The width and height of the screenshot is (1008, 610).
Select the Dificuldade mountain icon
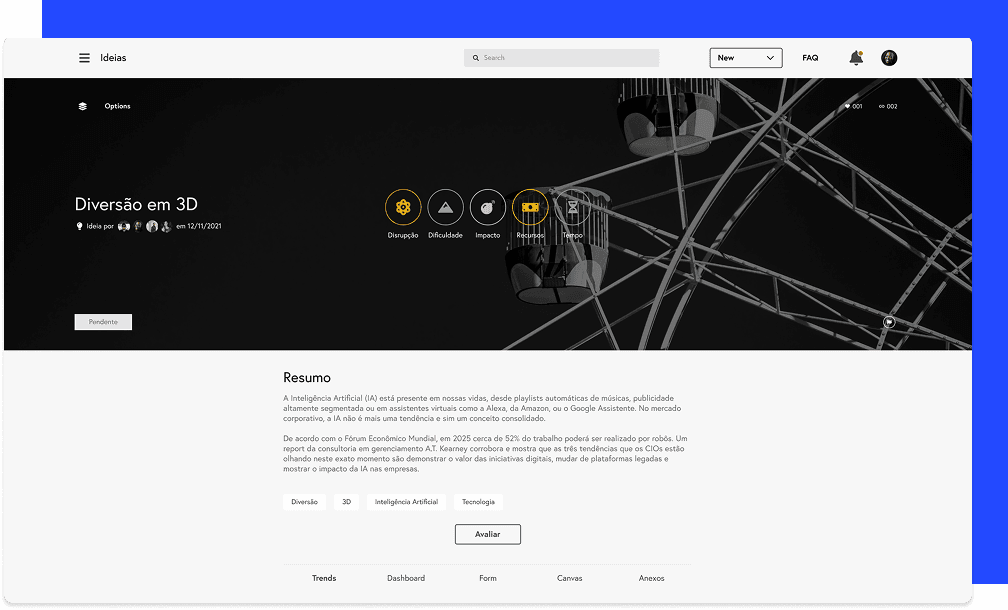coord(445,207)
